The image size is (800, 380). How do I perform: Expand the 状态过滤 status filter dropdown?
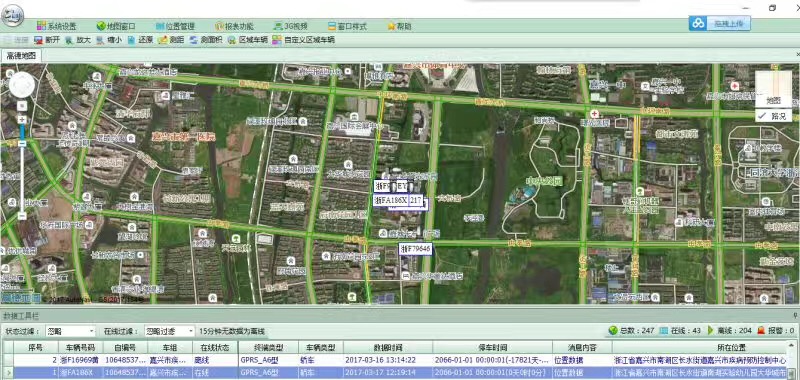coord(70,331)
